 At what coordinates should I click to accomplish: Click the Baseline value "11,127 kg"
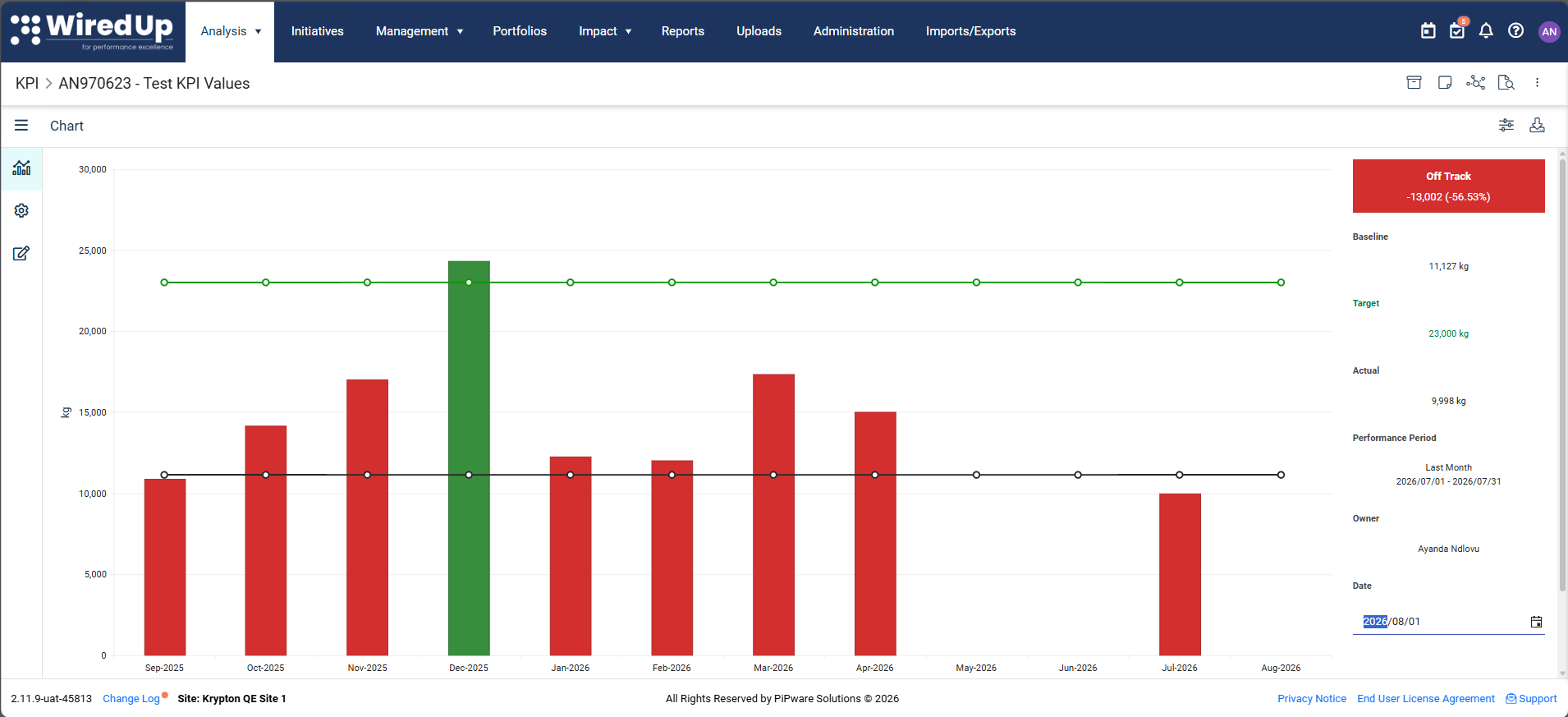(1449, 266)
